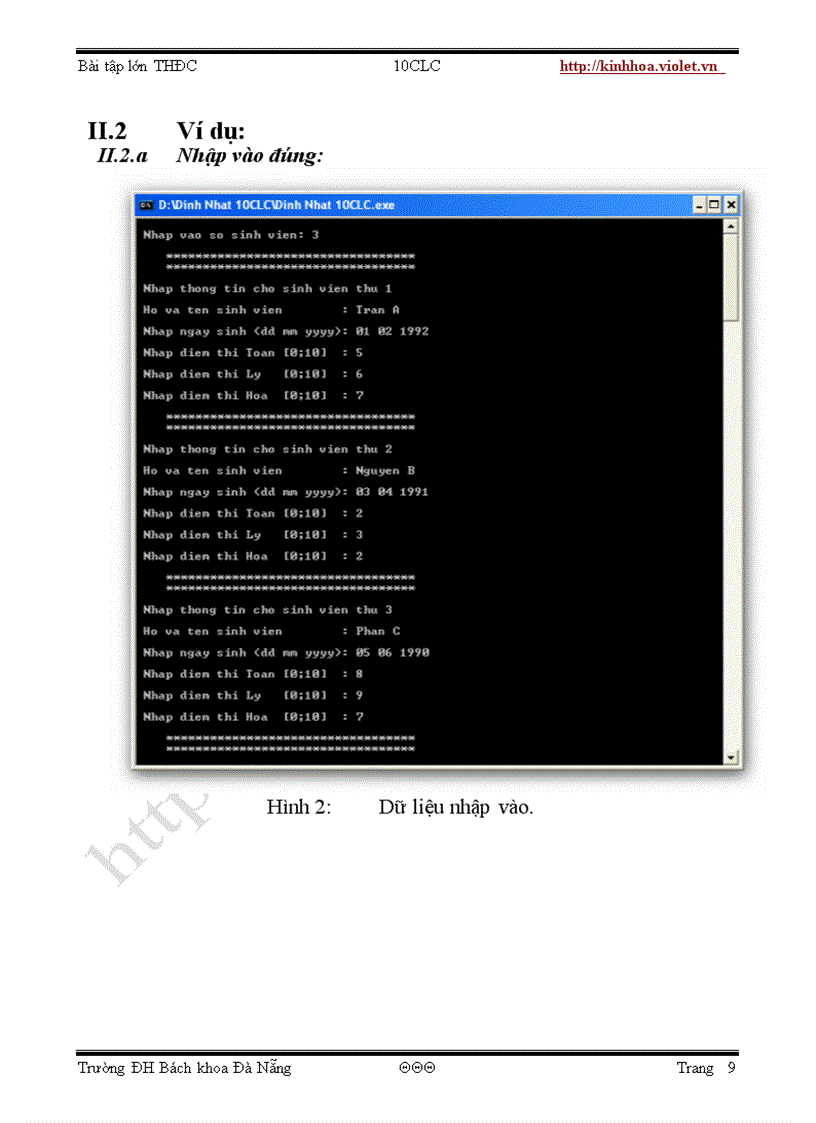Minimize the Dinh Nhat 10CLC.exe console window
Screen dimensions: 816x1123
pos(700,205)
